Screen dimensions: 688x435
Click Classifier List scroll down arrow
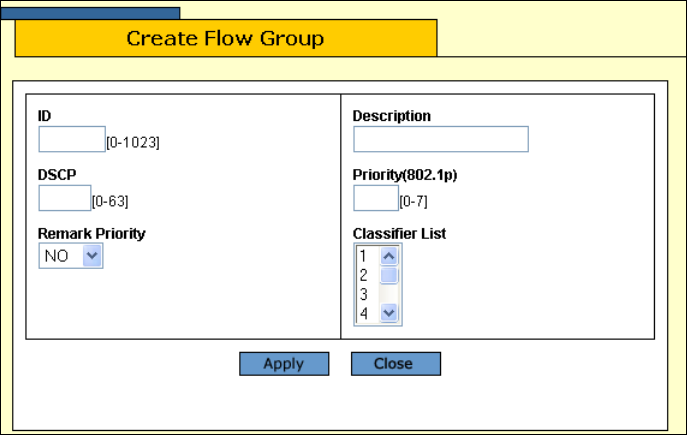(x=390, y=313)
